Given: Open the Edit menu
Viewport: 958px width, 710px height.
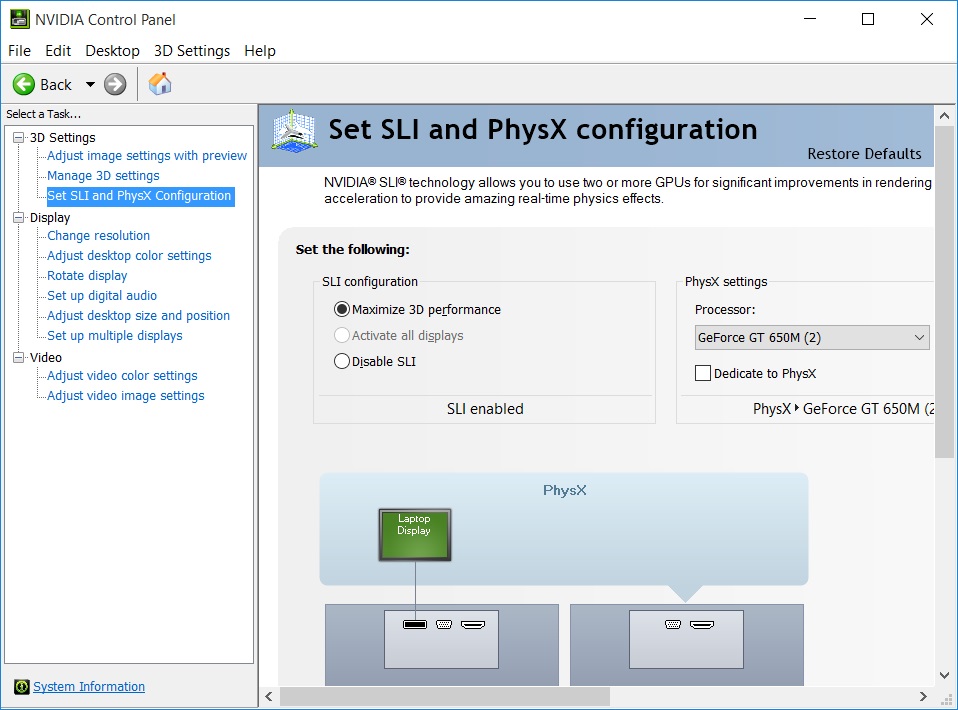Looking at the screenshot, I should coord(58,51).
